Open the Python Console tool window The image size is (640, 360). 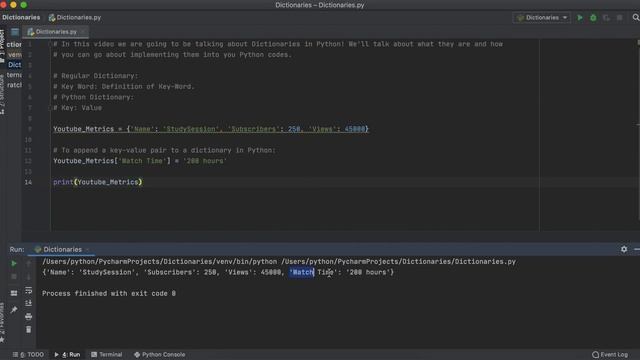coord(160,355)
